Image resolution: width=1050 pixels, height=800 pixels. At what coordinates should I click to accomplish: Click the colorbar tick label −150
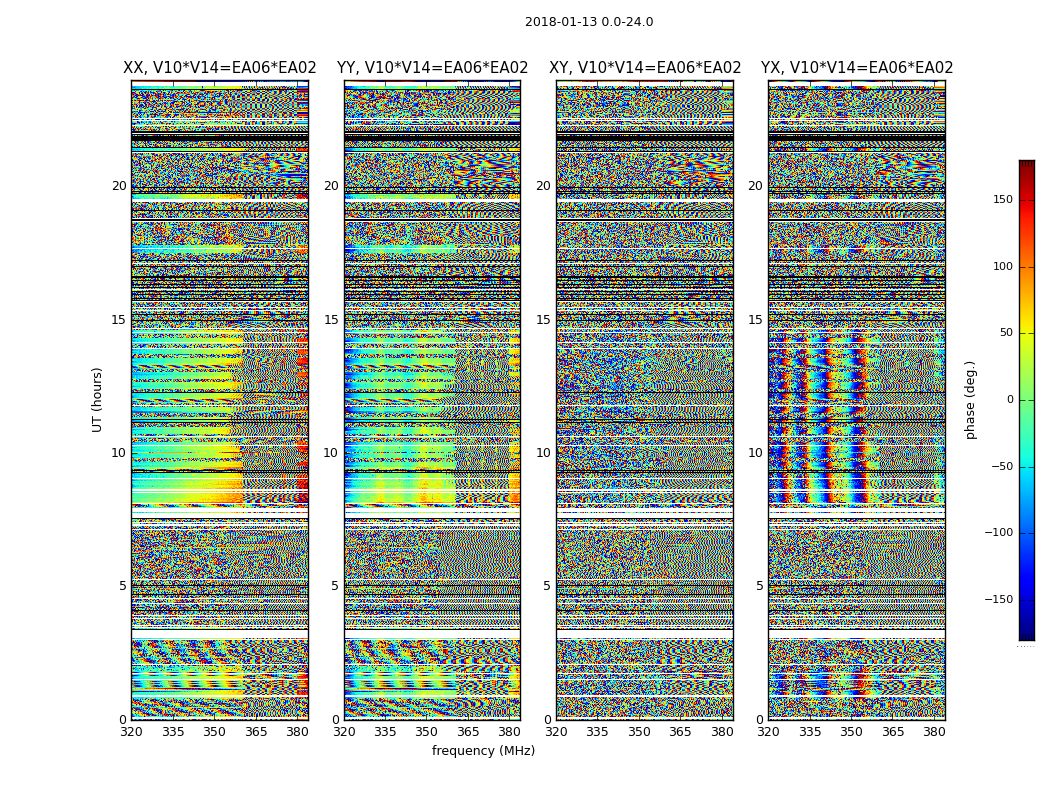click(998, 599)
